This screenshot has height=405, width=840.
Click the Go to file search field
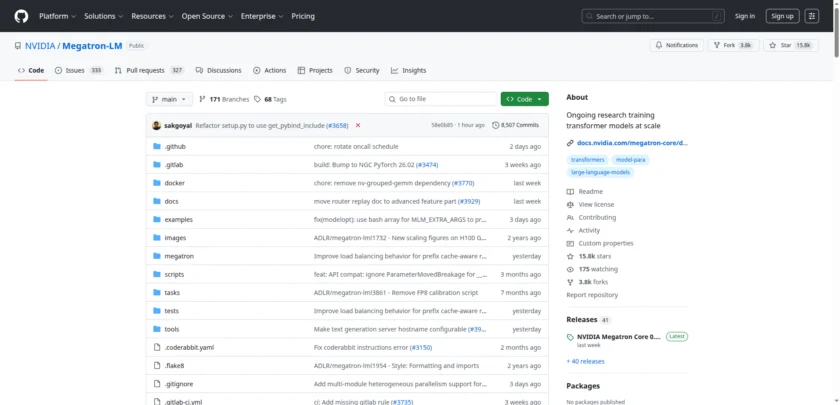[x=441, y=99]
